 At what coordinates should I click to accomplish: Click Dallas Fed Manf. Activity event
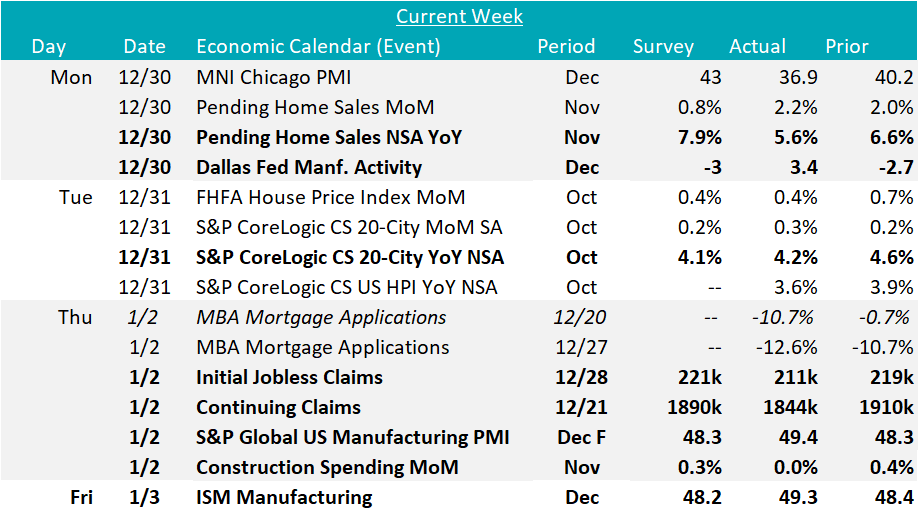pos(309,167)
